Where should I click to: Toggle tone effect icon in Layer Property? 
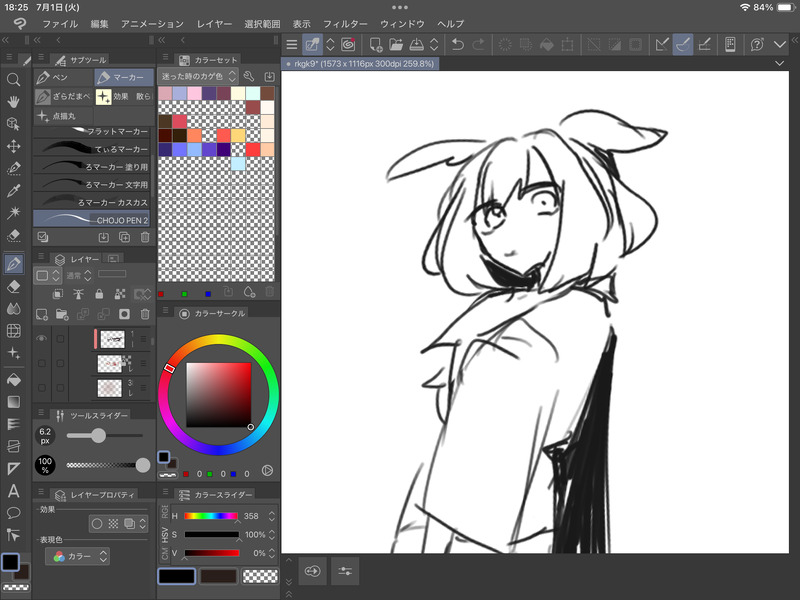(113, 523)
